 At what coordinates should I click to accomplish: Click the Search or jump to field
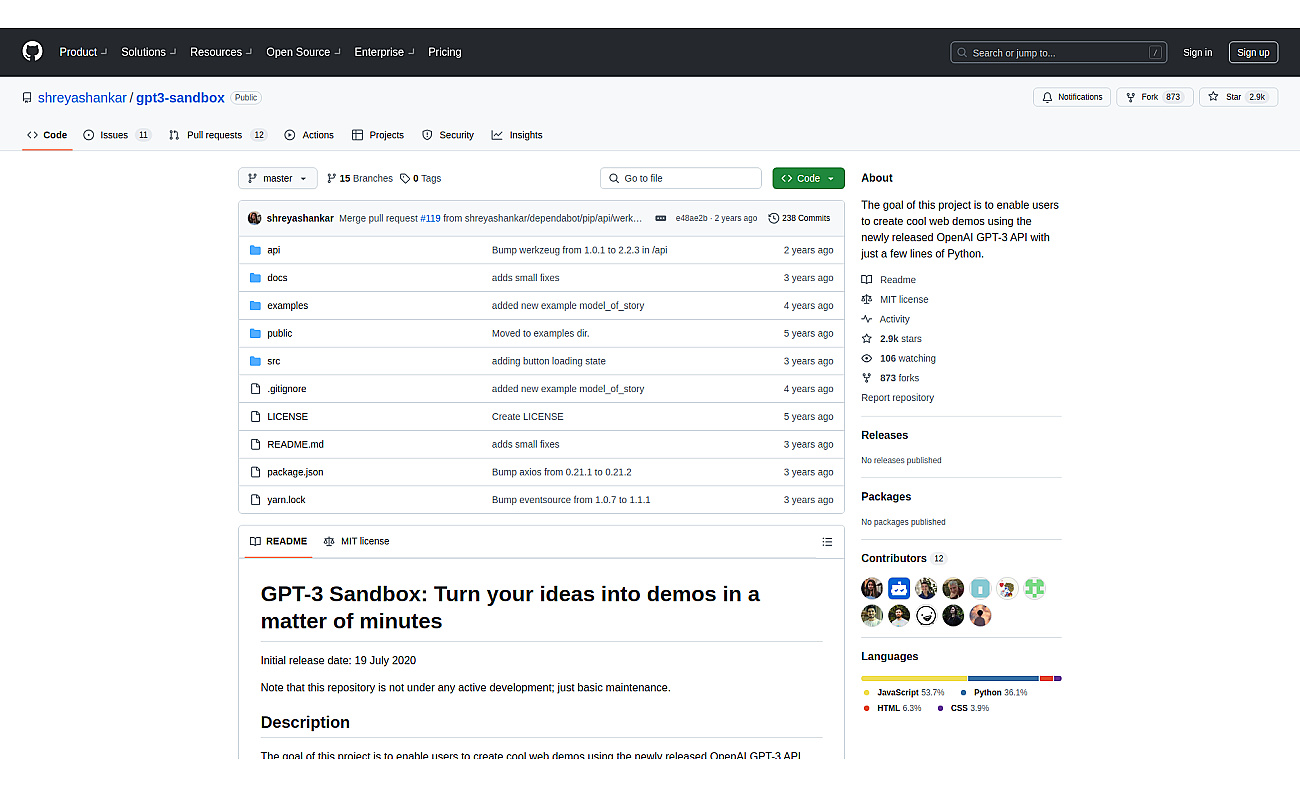1059,53
